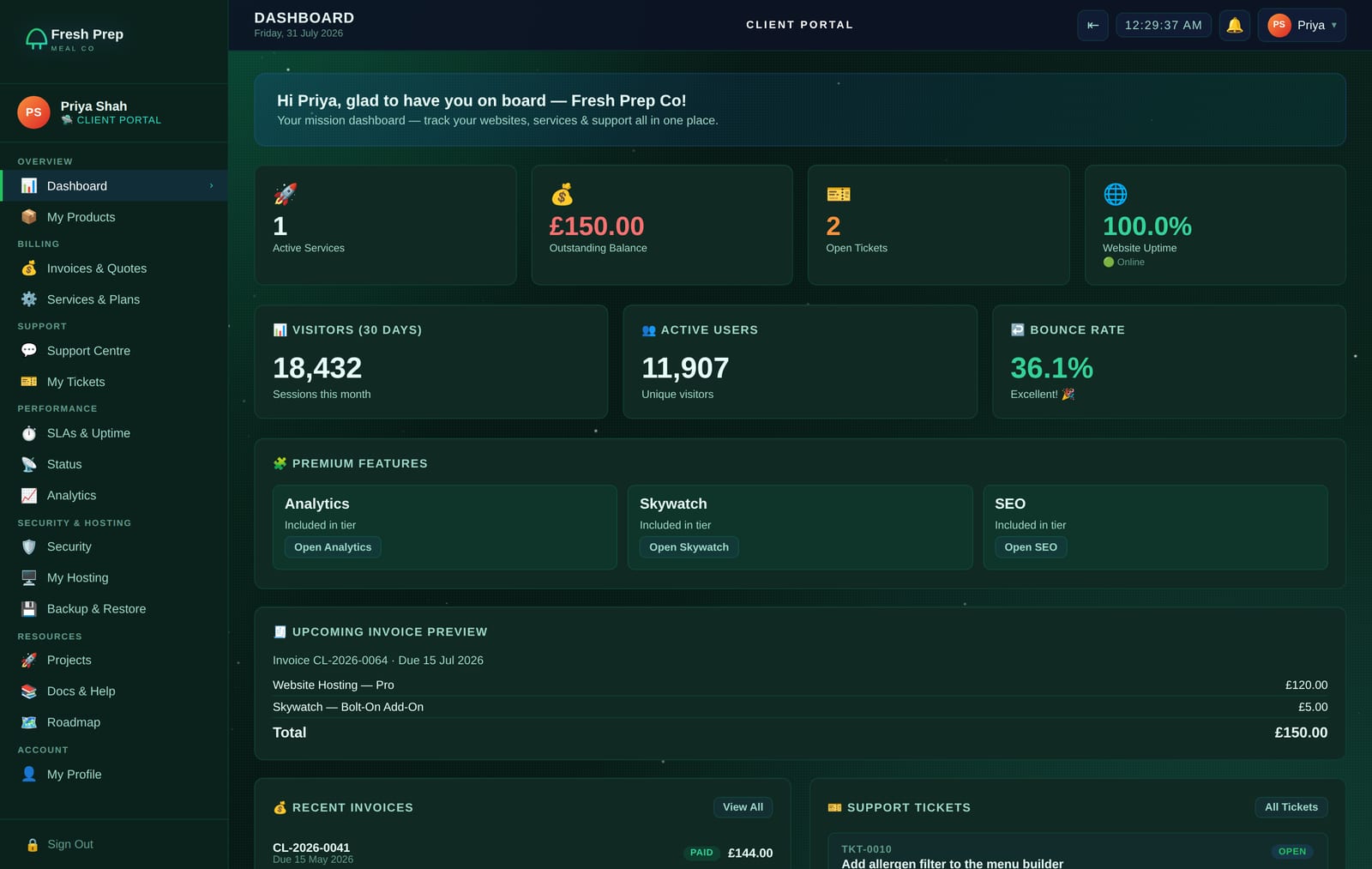Open the Priya user dropdown menu

click(1302, 25)
